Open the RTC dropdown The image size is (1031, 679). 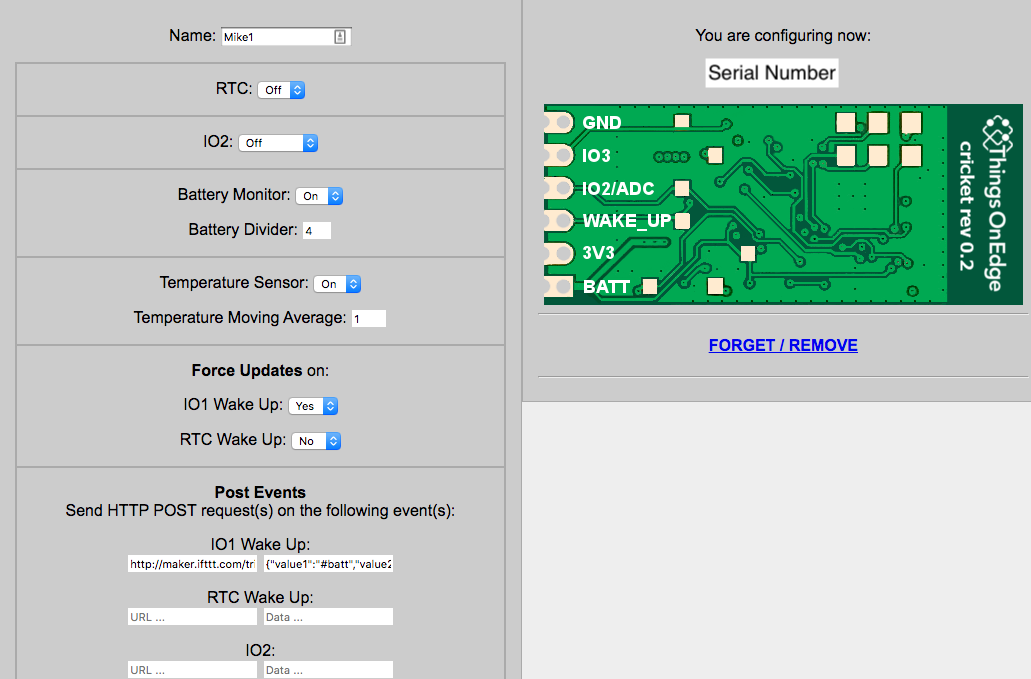(x=281, y=90)
